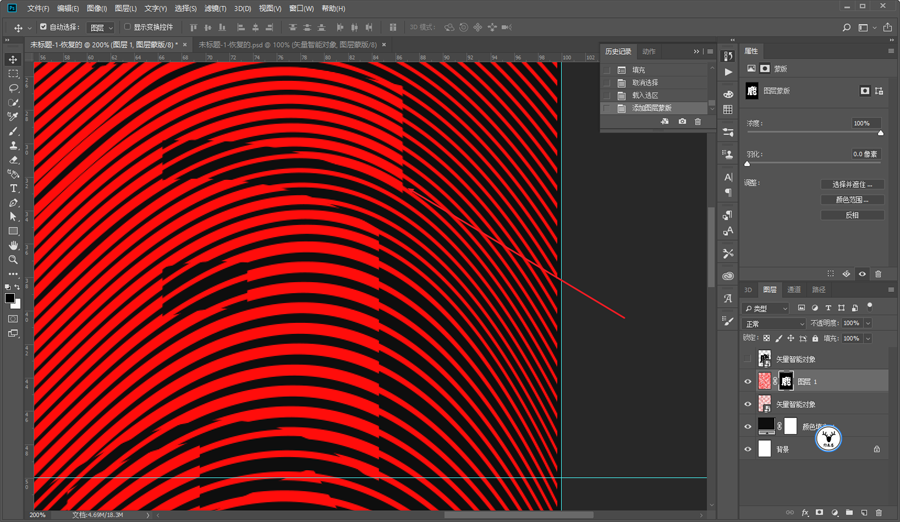The height and width of the screenshot is (522, 900).
Task: Select the Horizontal Type tool
Action: (13, 188)
